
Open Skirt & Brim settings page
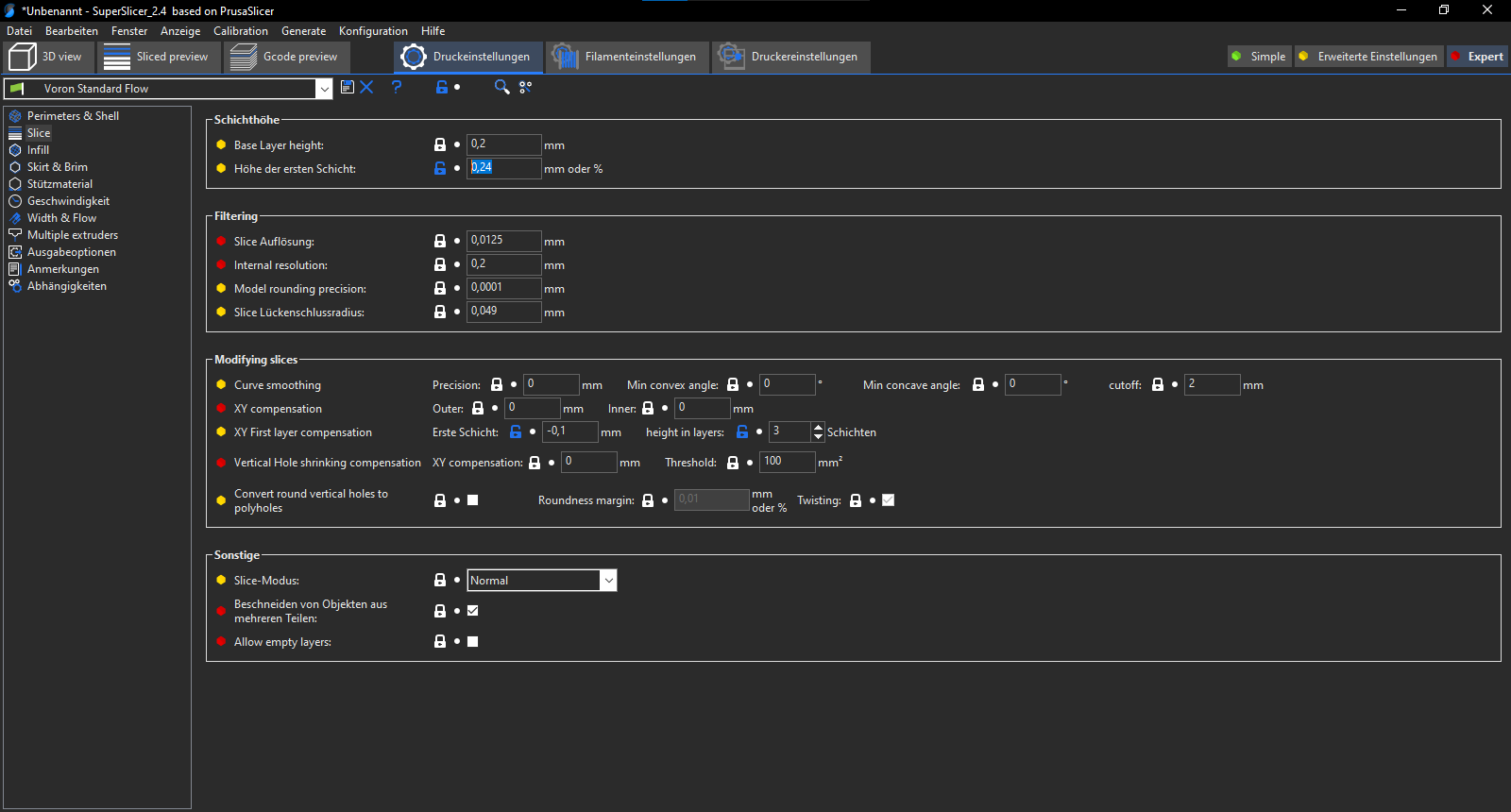(x=57, y=166)
